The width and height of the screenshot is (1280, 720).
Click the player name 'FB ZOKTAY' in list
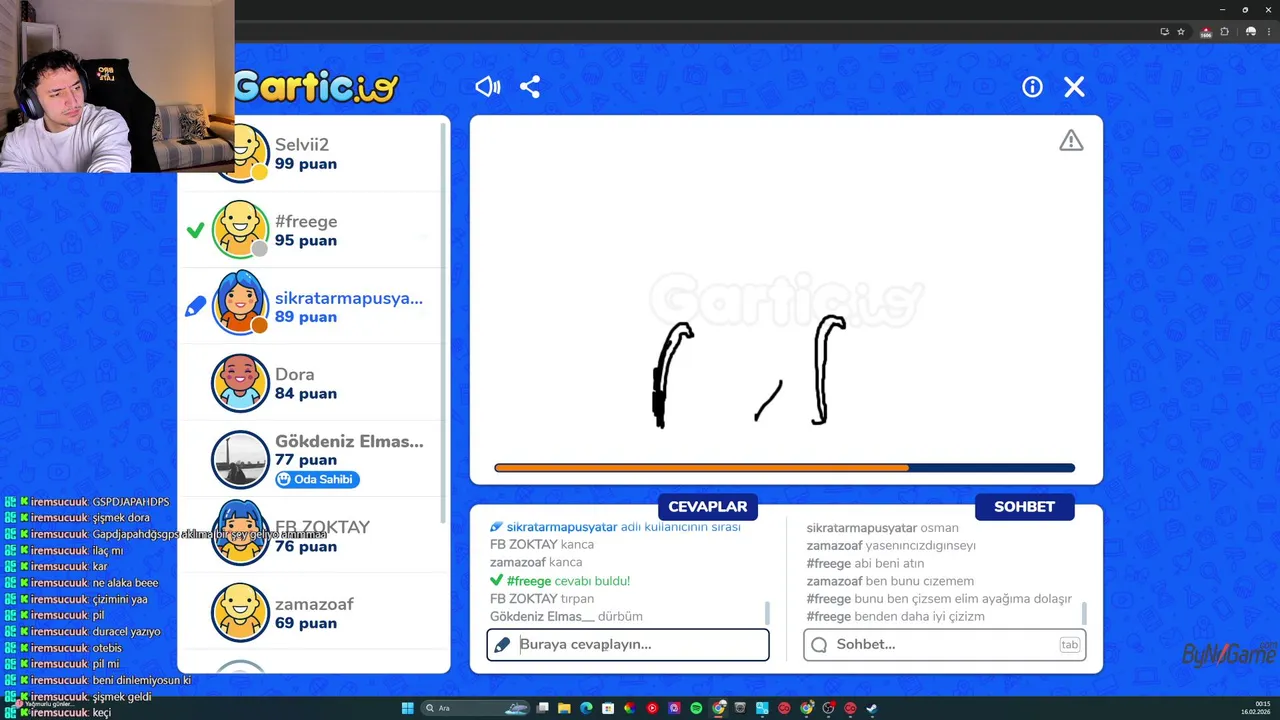point(322,527)
